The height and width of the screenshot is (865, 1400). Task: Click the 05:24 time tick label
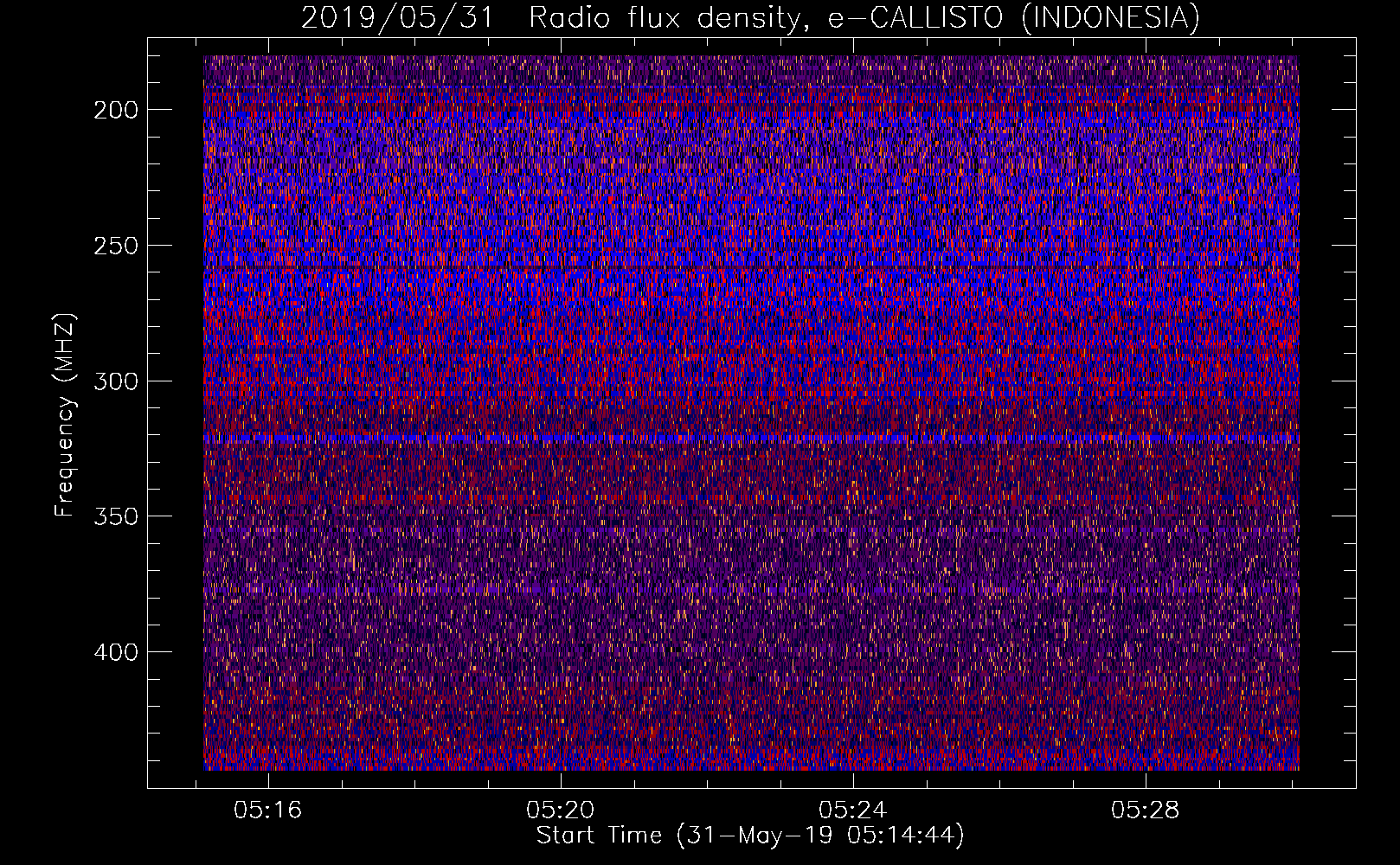853,811
